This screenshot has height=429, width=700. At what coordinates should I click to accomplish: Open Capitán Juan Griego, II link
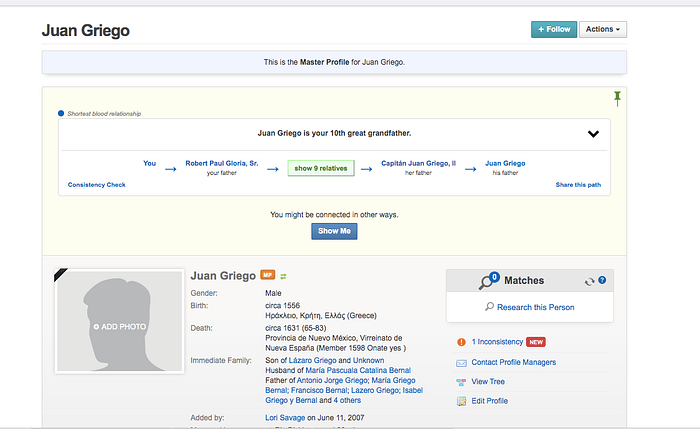418,163
